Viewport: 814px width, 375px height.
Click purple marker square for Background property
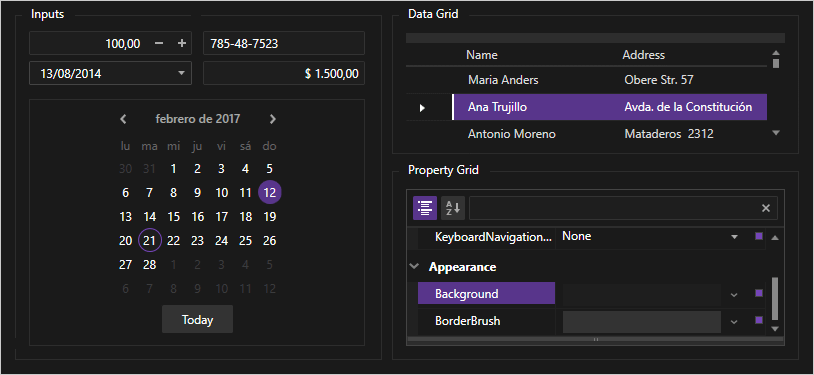[759, 293]
